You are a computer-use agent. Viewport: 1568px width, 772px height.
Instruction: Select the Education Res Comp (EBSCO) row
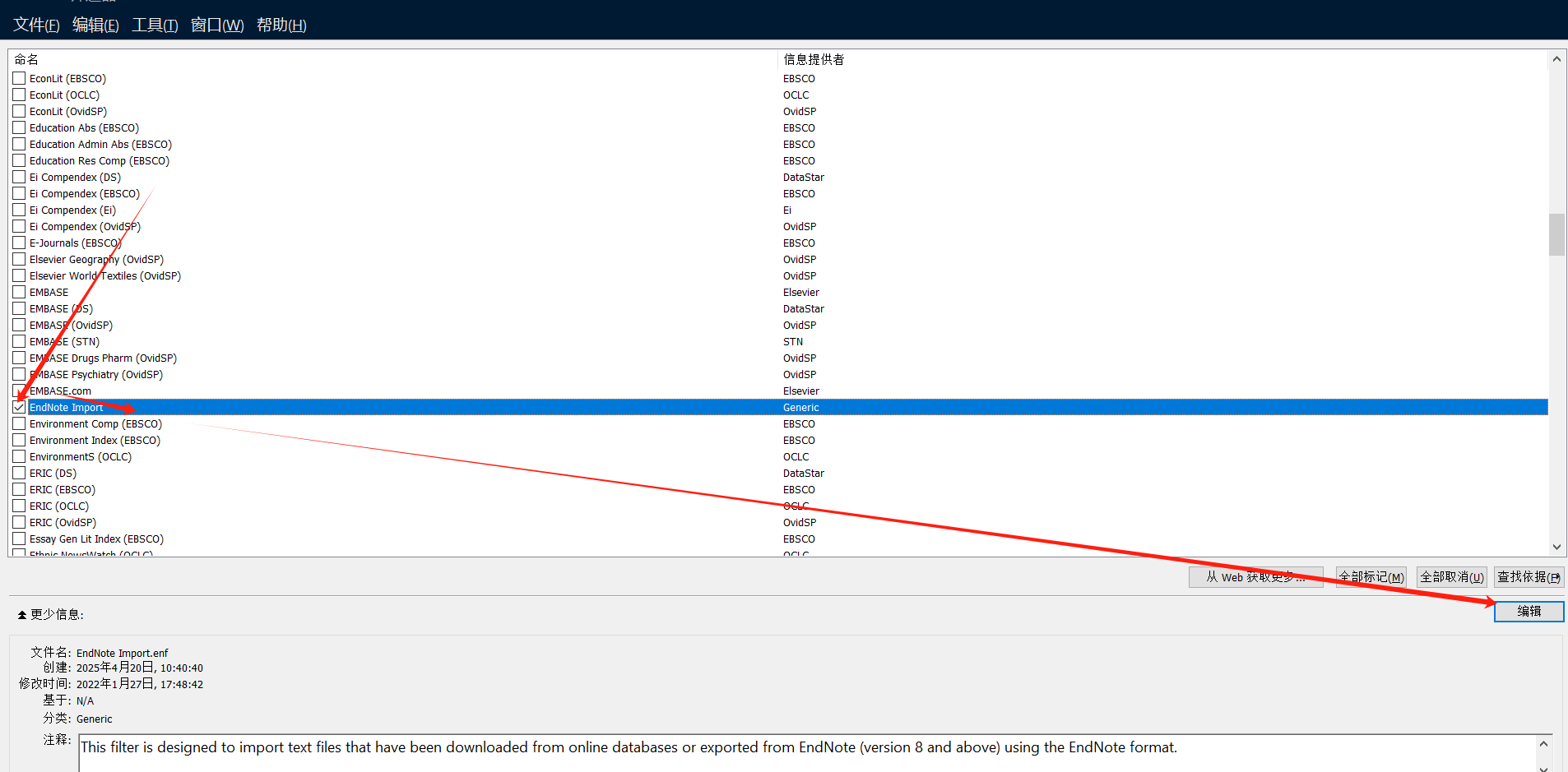[x=779, y=160]
